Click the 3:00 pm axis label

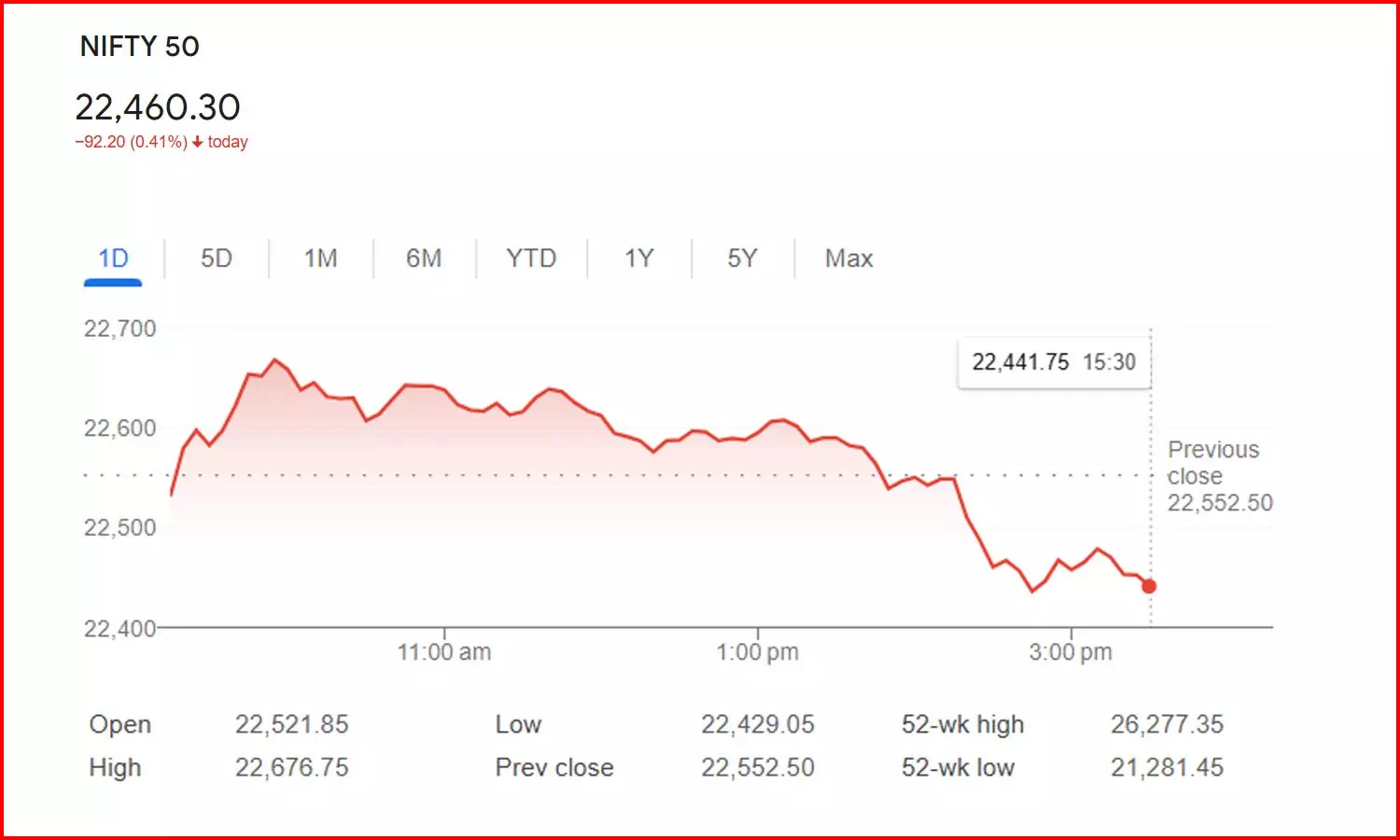coord(1071,652)
